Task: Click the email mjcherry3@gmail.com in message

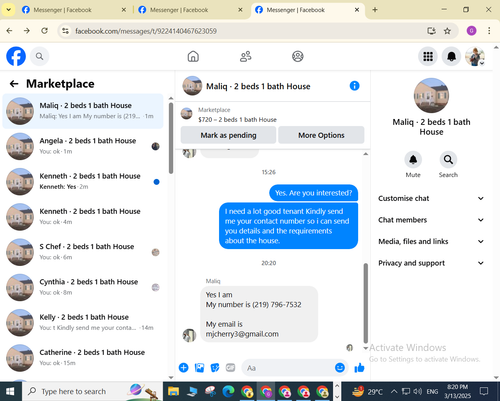Action: coord(242,334)
